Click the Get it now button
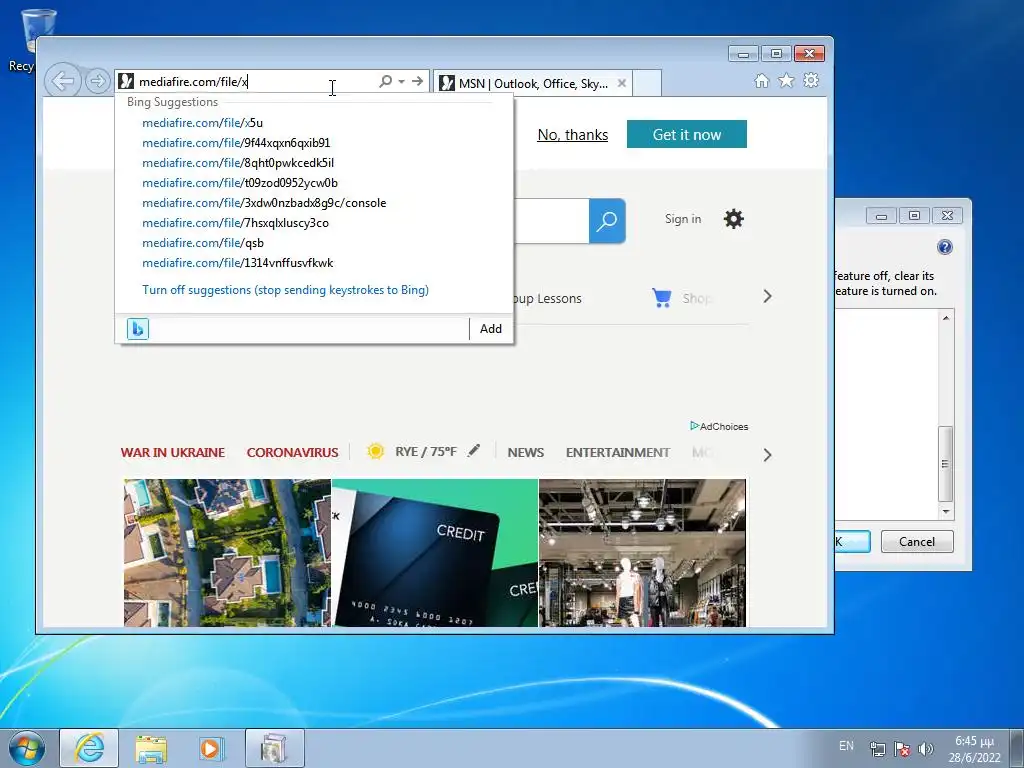 click(686, 134)
